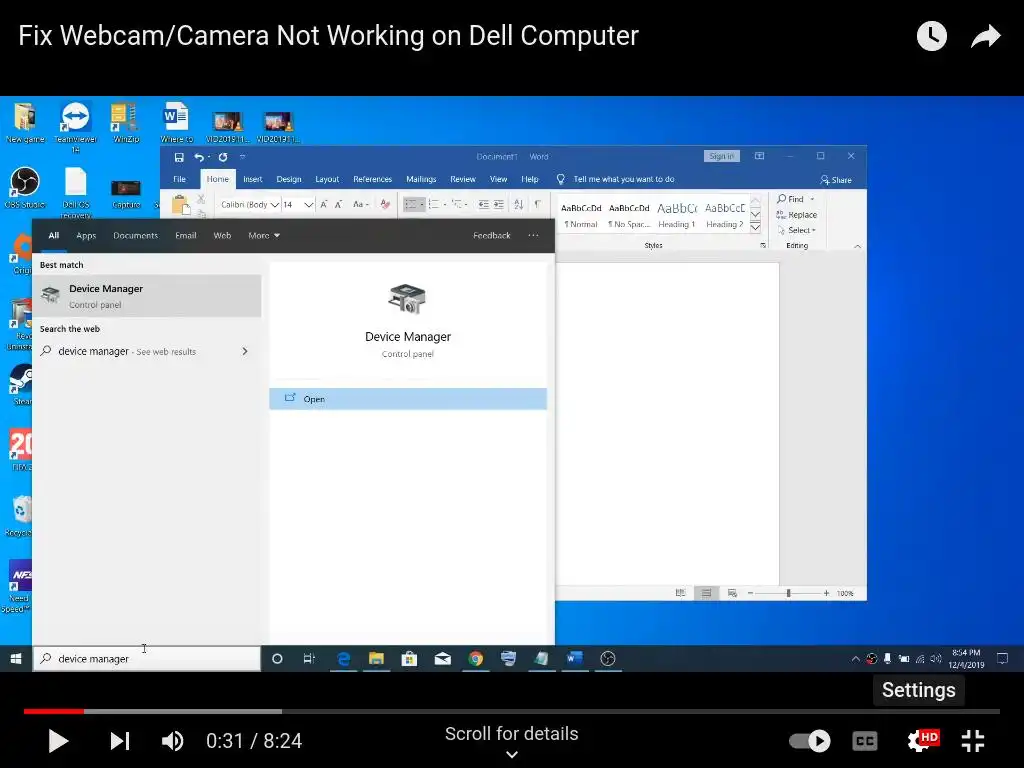Expand the Word Styles gallery
This screenshot has height=768, width=1024.
coord(756,227)
